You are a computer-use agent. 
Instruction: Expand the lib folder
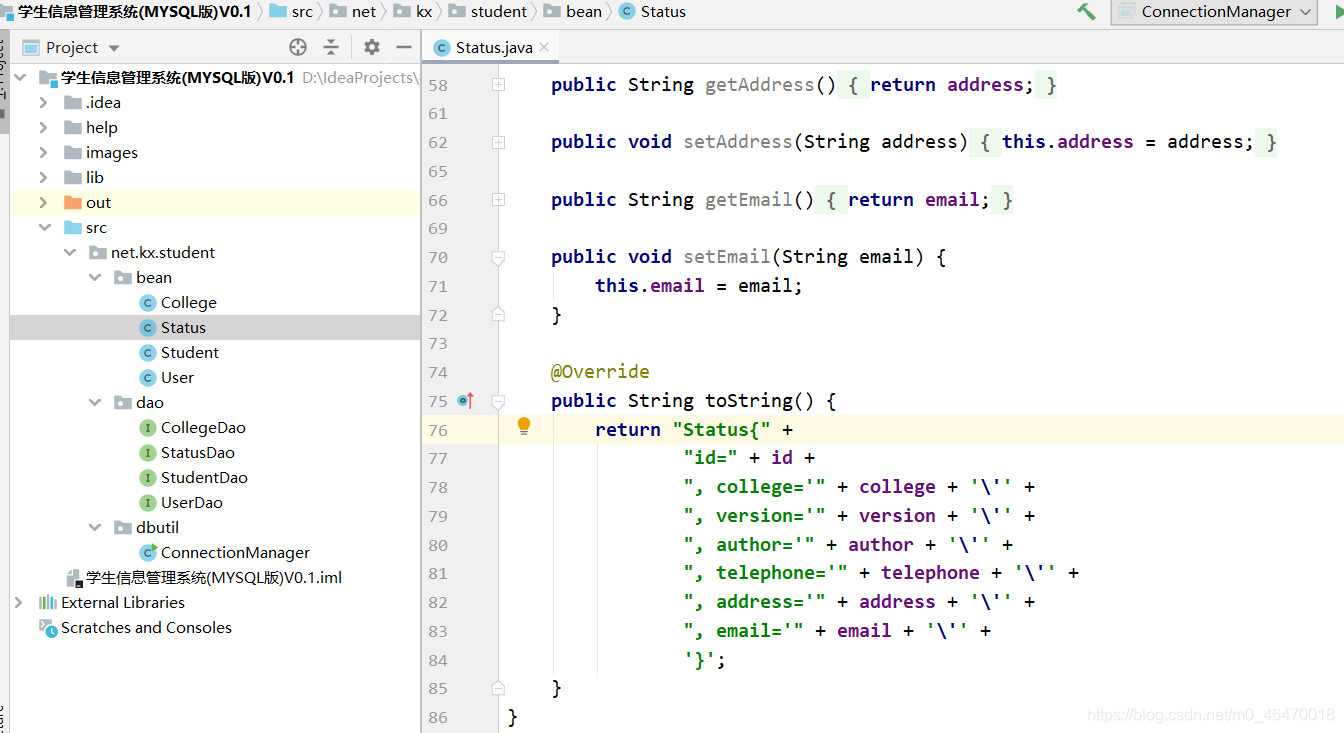43,177
